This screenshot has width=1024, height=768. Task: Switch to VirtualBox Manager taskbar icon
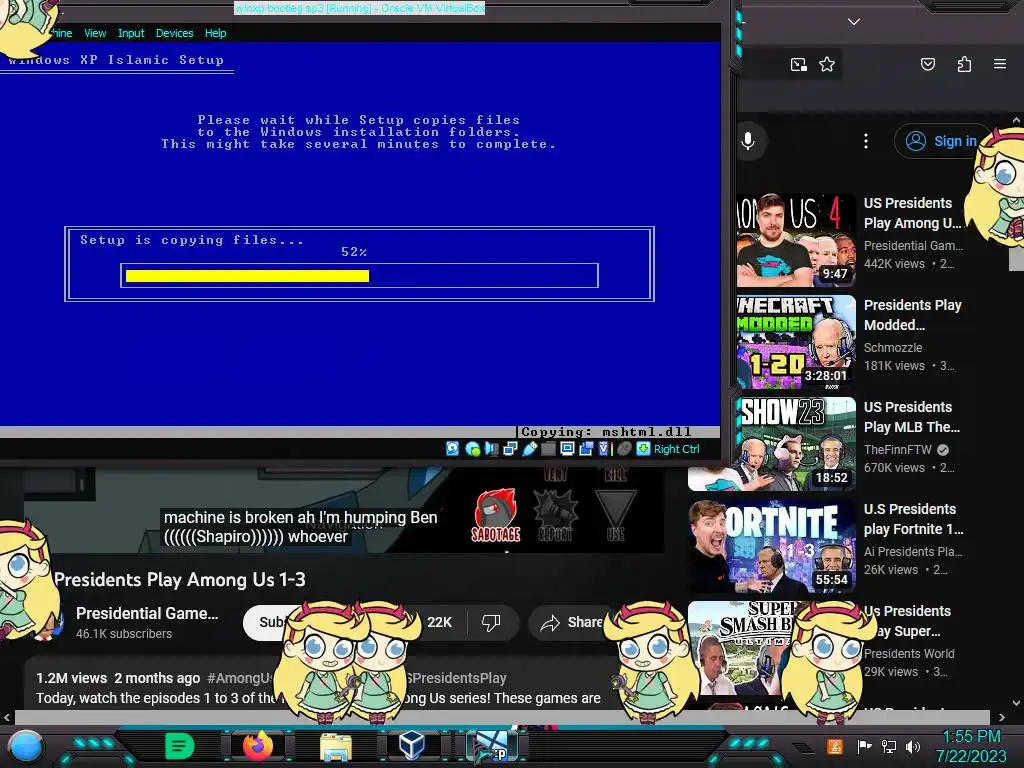pyautogui.click(x=412, y=745)
